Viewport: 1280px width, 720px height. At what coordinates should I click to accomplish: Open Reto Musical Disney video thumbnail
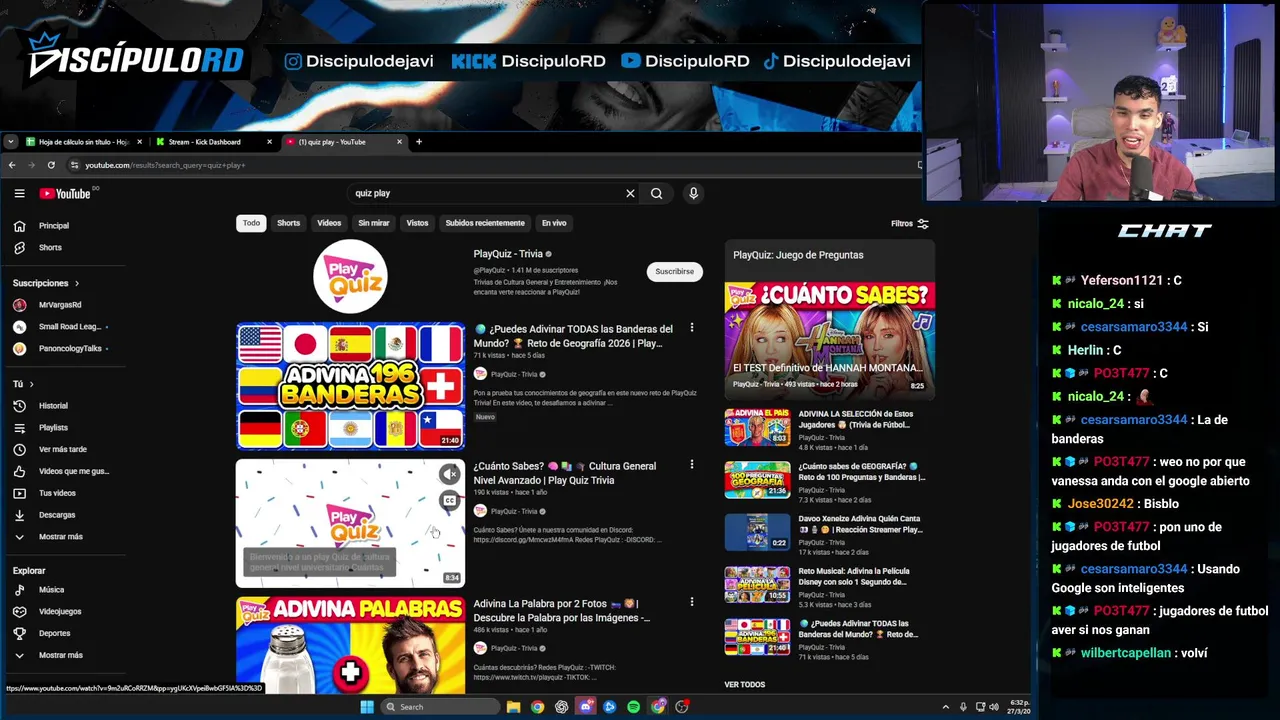[757, 584]
